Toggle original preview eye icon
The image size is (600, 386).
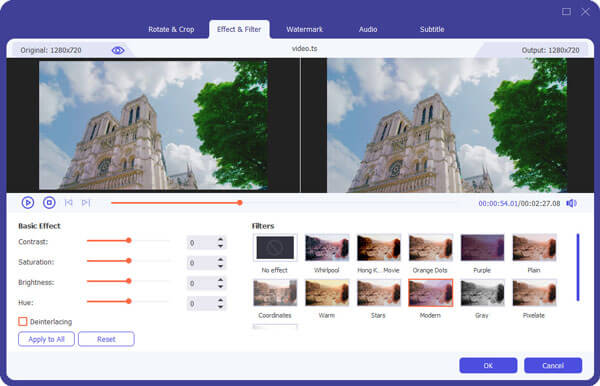[x=118, y=50]
